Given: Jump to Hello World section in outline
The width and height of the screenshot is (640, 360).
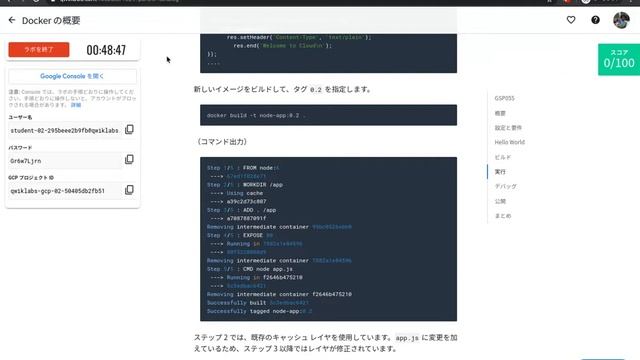Looking at the screenshot, I should [x=510, y=142].
